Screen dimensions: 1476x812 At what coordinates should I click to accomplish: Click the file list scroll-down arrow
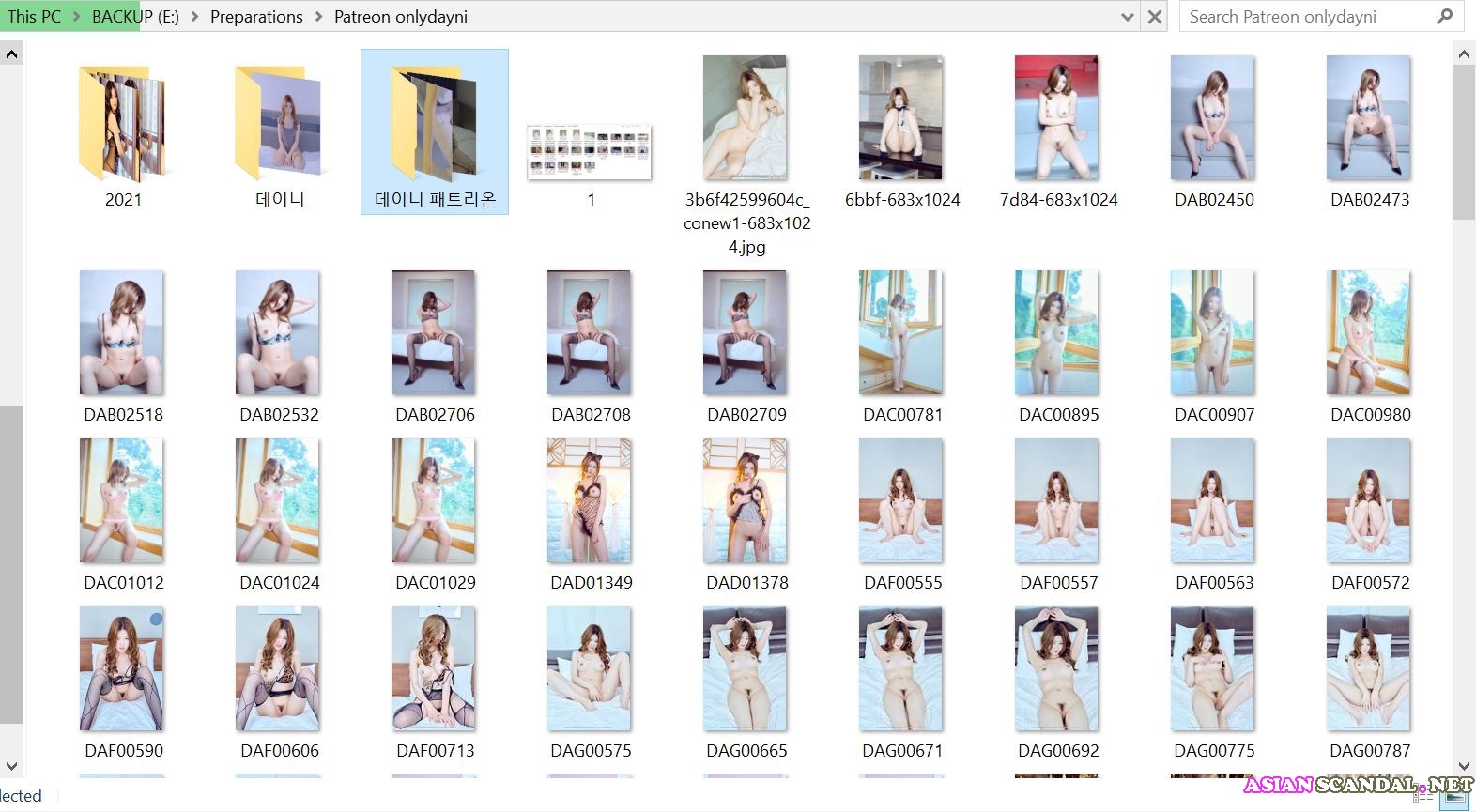pyautogui.click(x=1464, y=766)
